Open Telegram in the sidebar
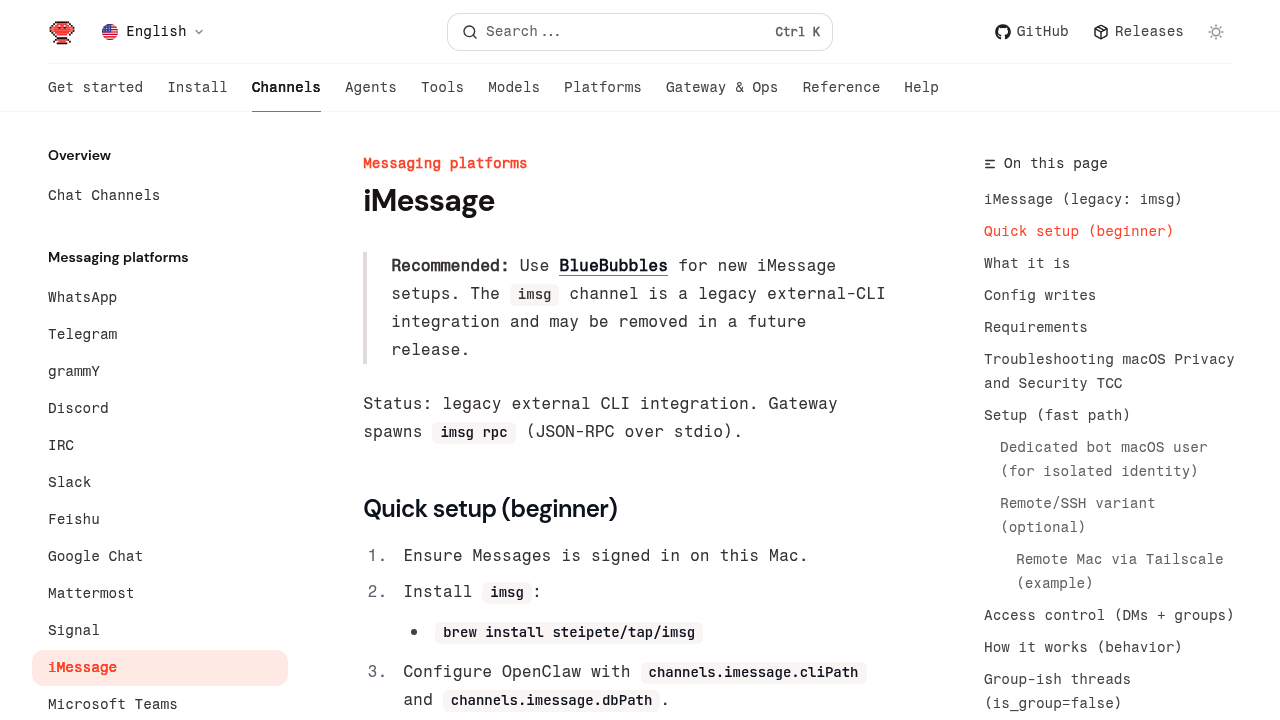 coord(82,334)
